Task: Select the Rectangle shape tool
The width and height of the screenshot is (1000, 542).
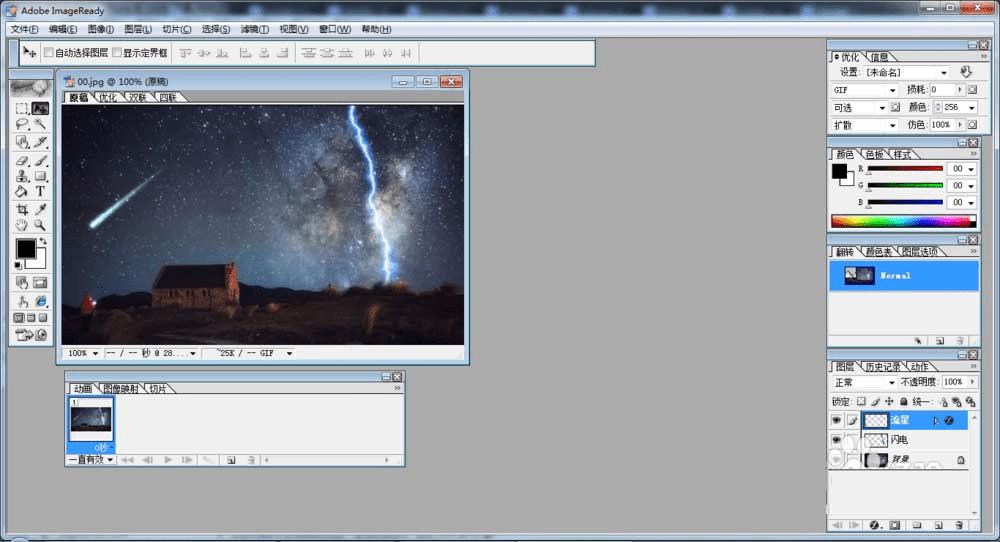Action: [40, 176]
